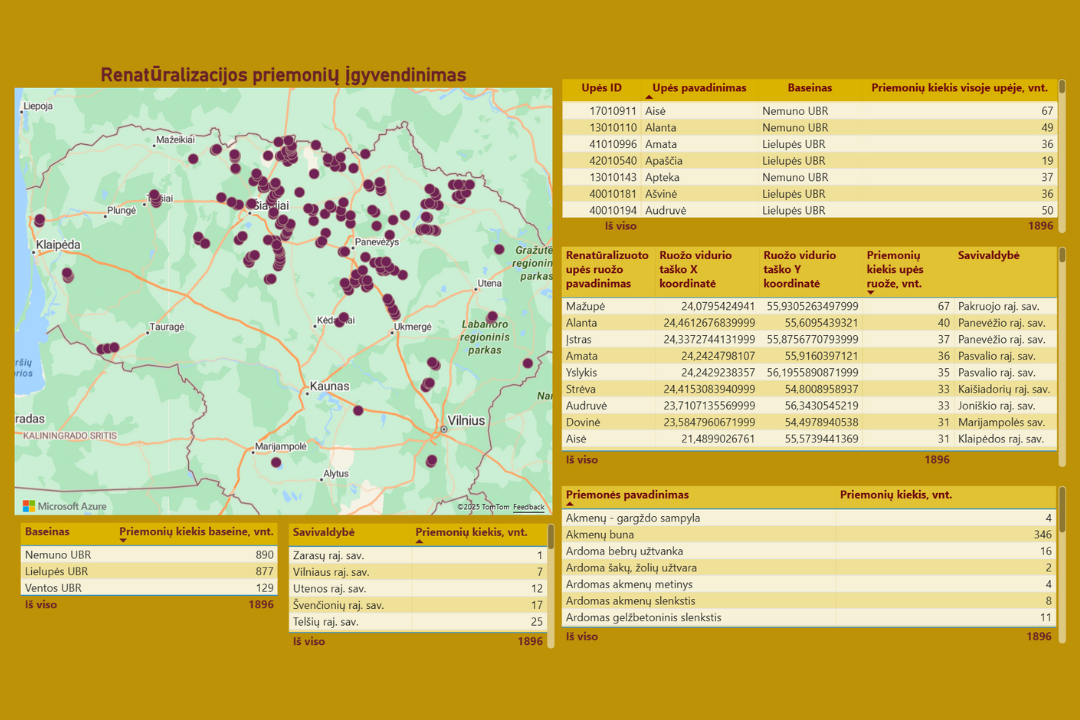Click the Microsoft Azure logo on map
The height and width of the screenshot is (720, 1080).
tap(65, 506)
